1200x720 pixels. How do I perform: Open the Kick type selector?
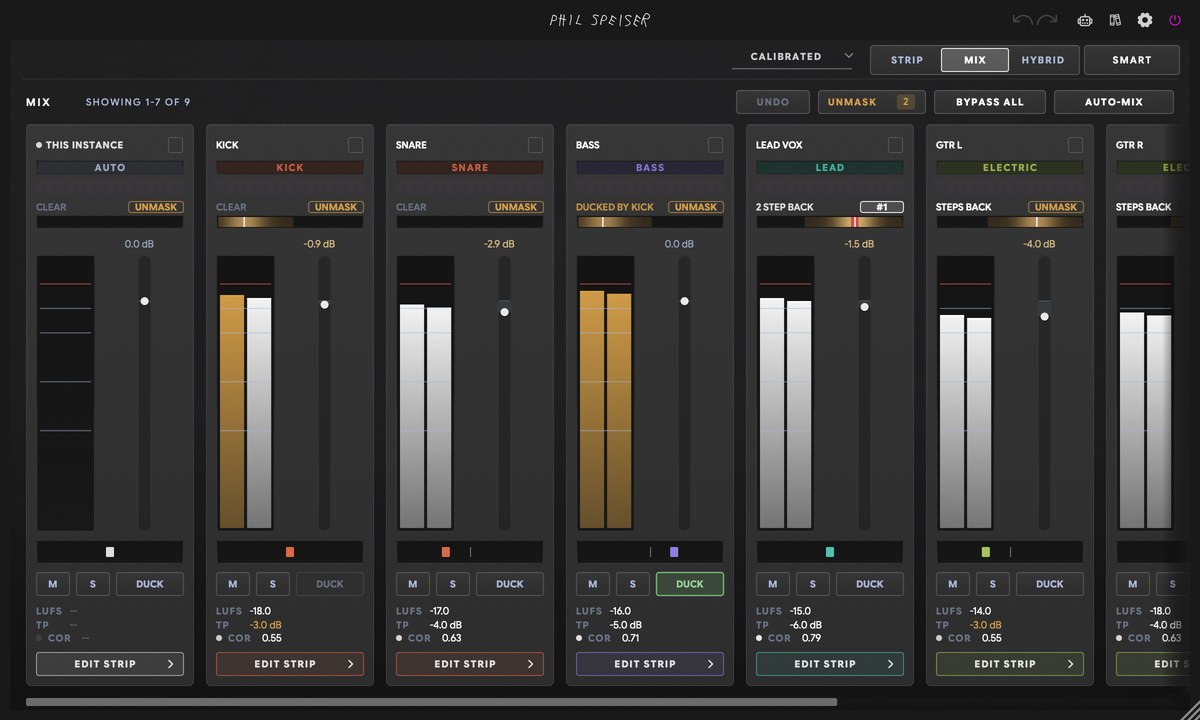click(x=290, y=168)
